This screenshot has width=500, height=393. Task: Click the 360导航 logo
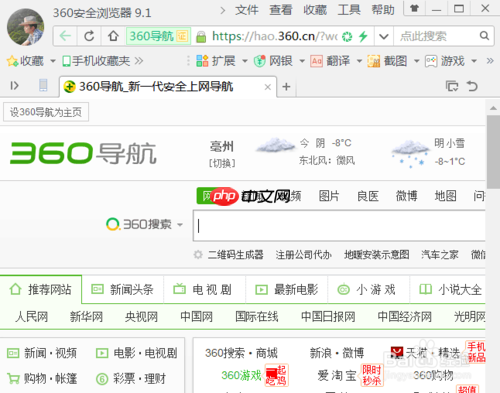tap(83, 153)
